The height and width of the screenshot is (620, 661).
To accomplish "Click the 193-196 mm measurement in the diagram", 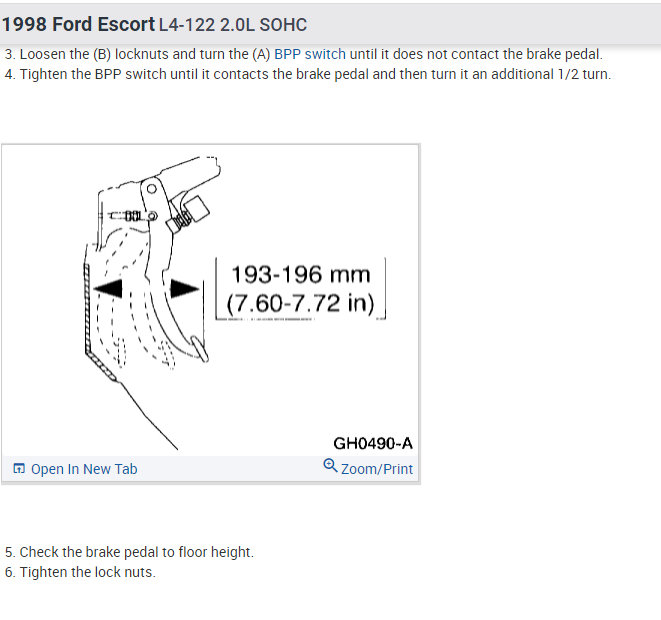I will (x=300, y=274).
